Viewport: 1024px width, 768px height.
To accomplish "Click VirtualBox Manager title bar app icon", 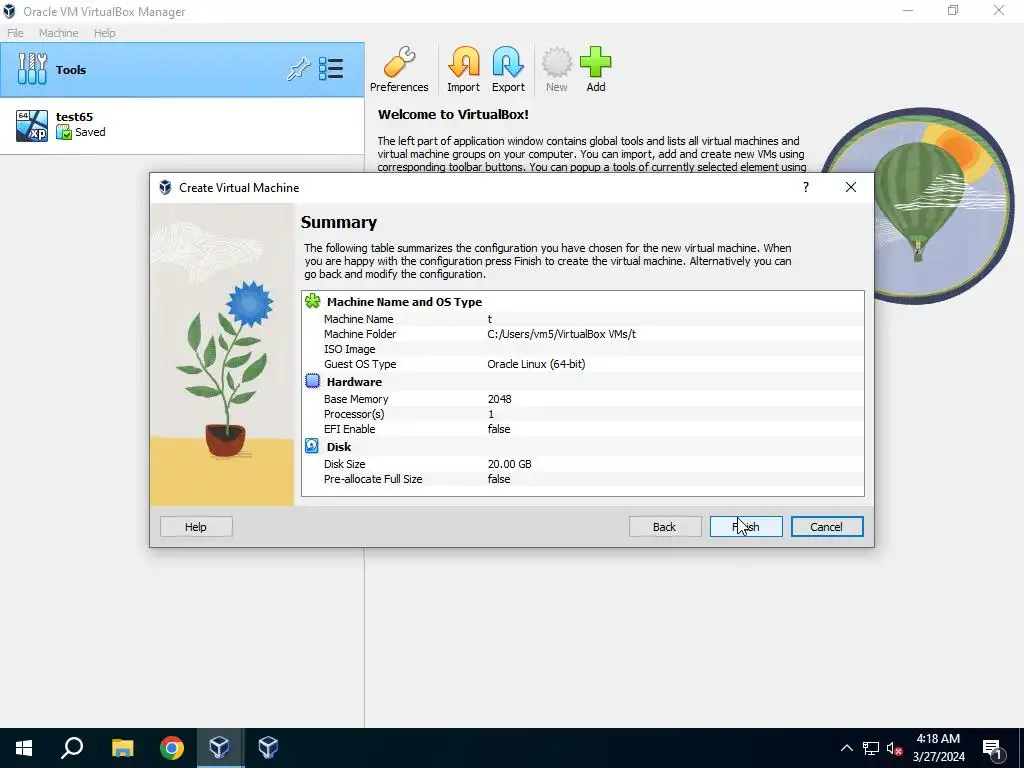I will coord(9,11).
